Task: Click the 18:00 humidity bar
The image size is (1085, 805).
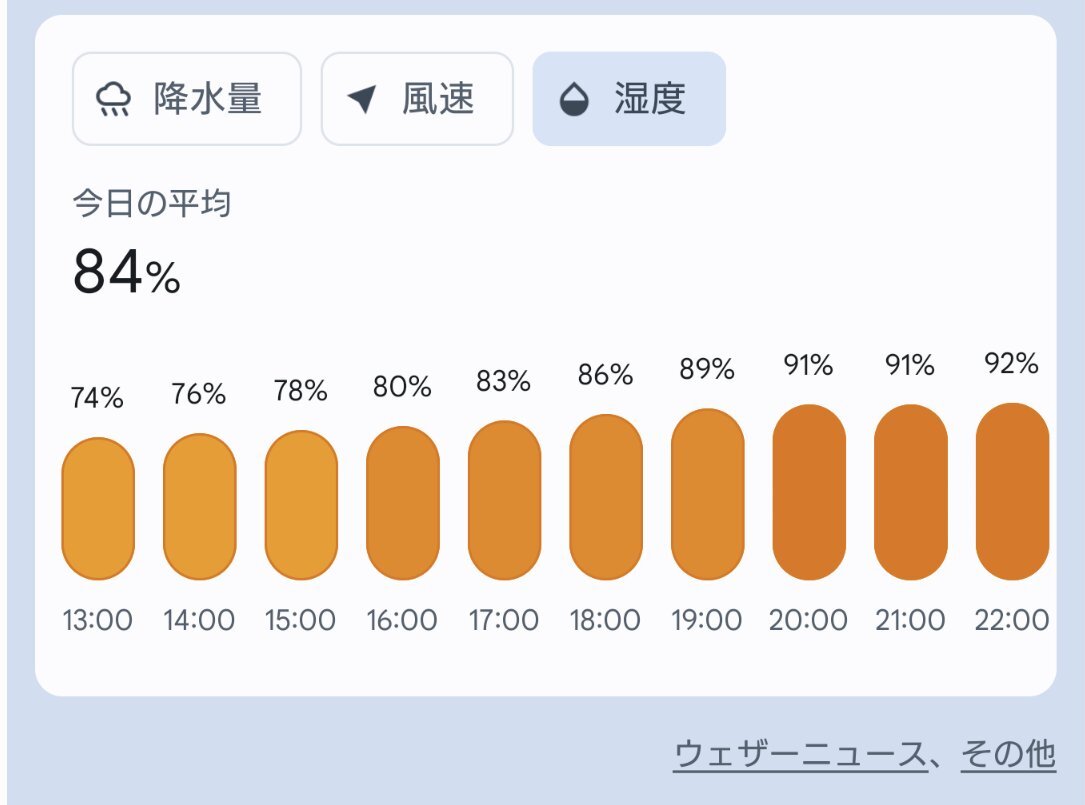Action: pos(606,498)
